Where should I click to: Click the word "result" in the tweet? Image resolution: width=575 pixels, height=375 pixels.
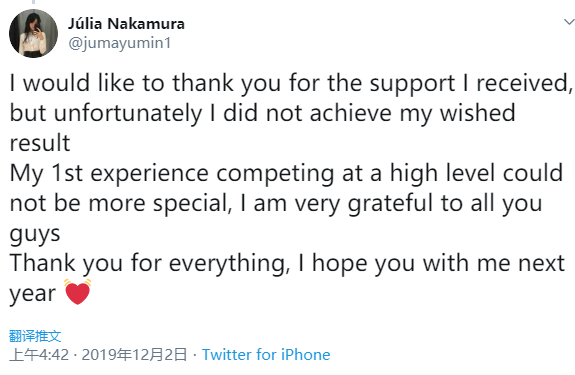click(40, 143)
